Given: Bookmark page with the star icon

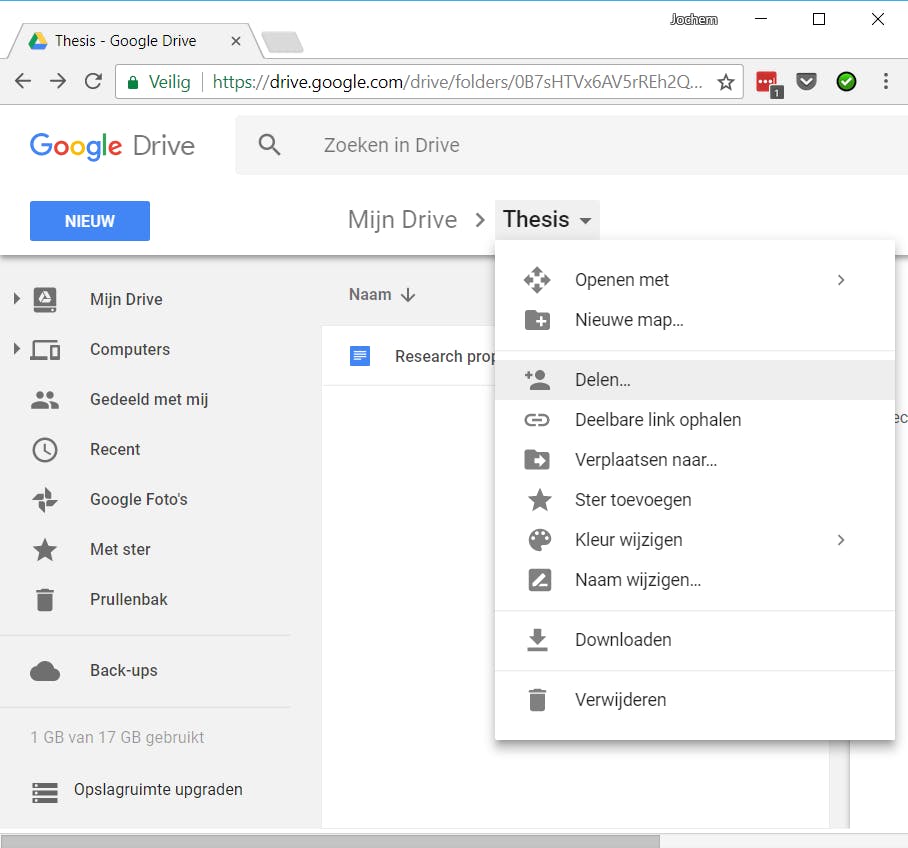Looking at the screenshot, I should 725,82.
